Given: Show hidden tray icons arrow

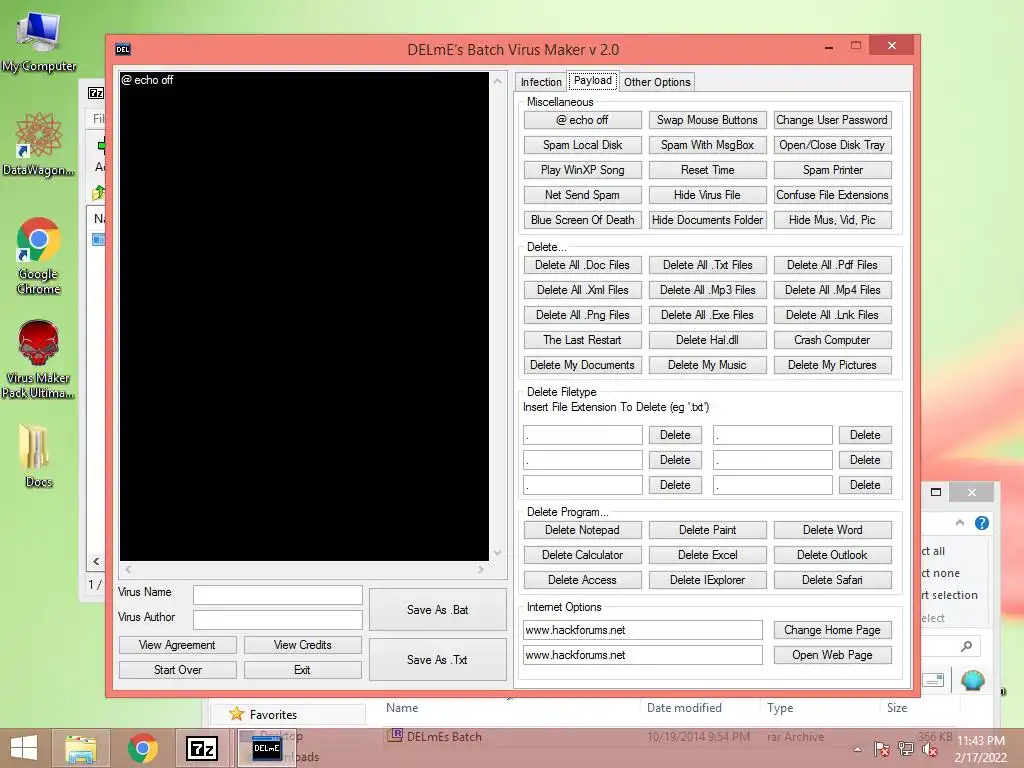Looking at the screenshot, I should point(857,749).
